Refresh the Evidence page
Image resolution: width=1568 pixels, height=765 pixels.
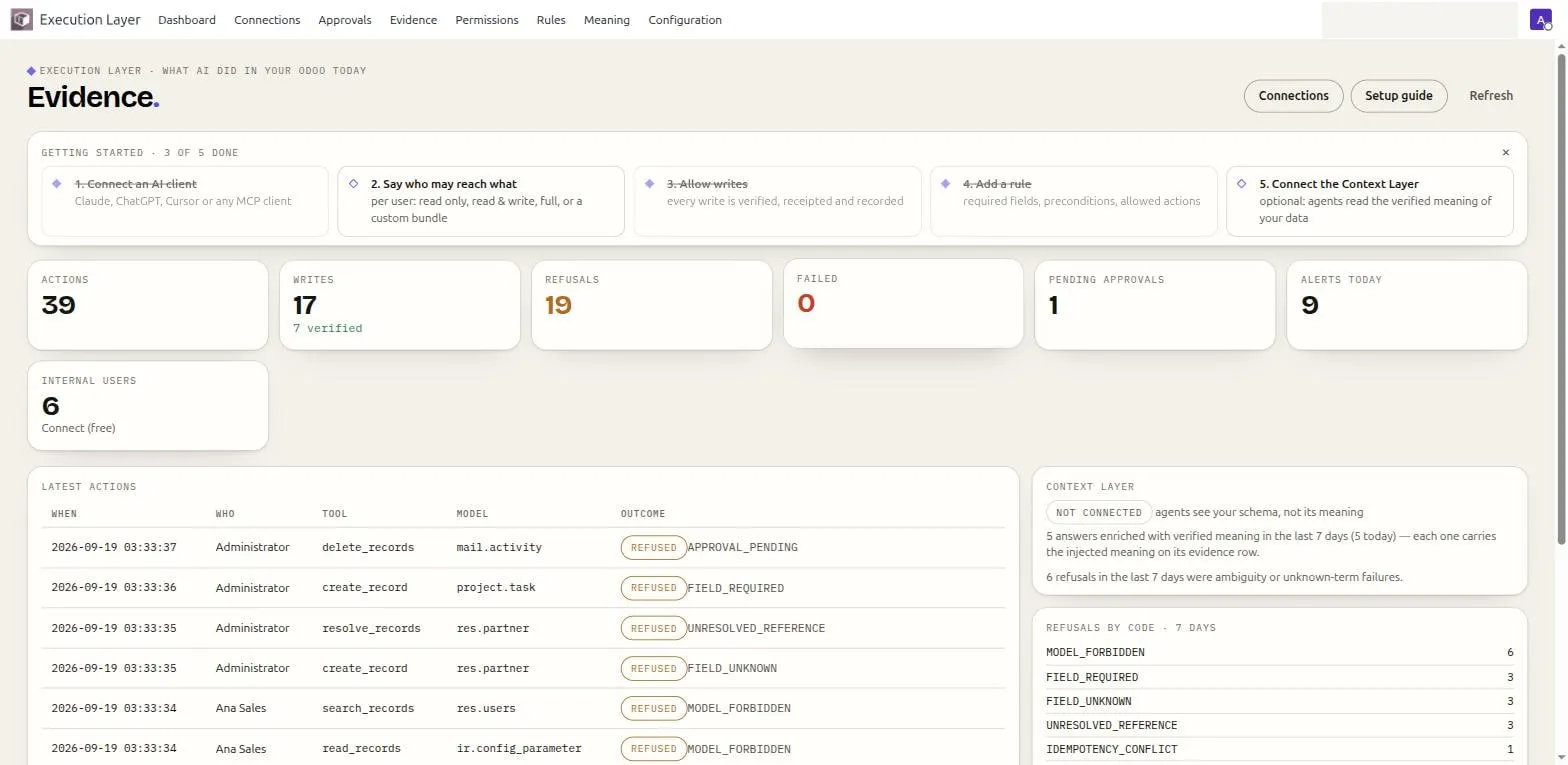1491,96
